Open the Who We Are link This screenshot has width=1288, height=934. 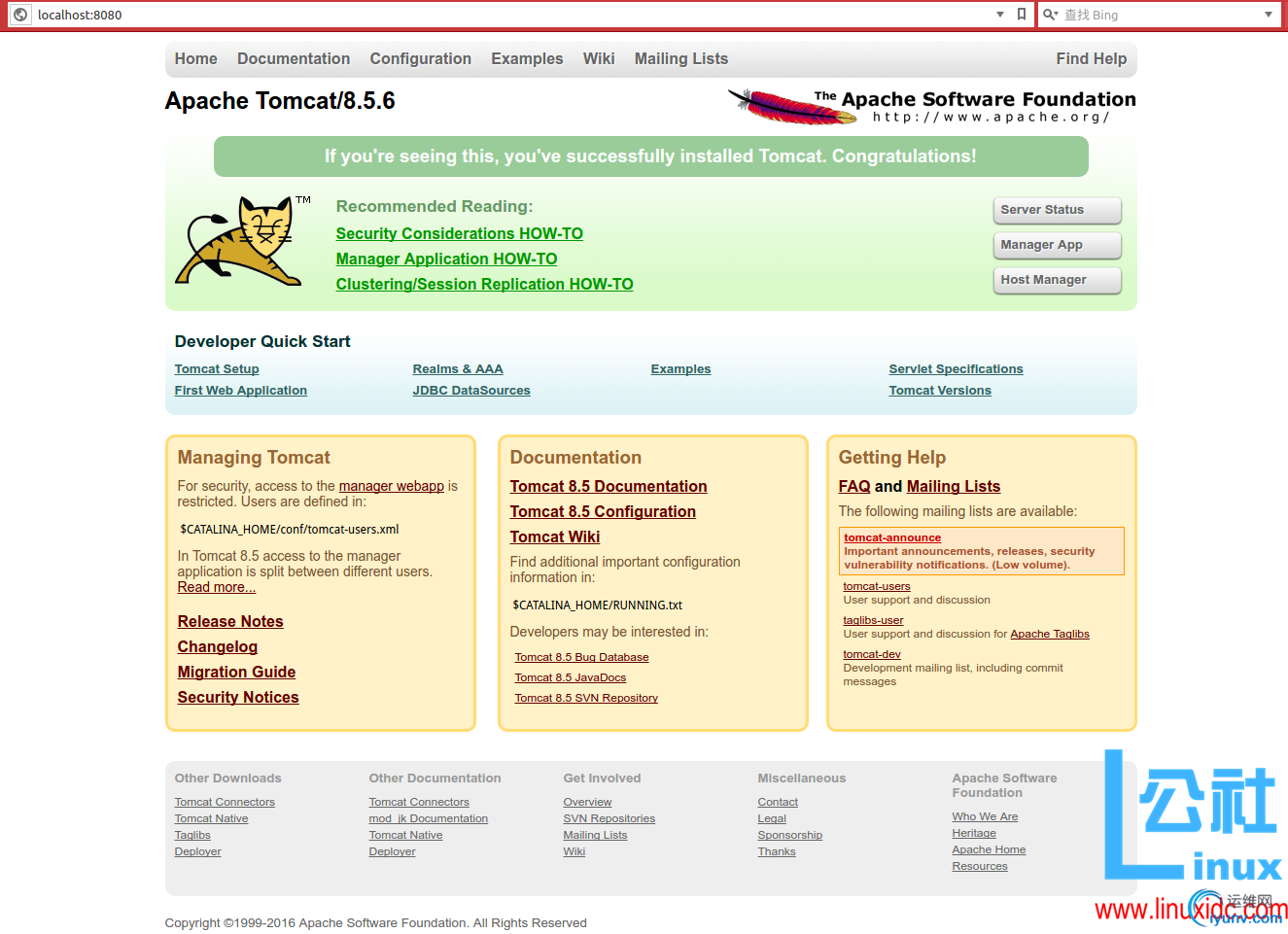point(985,816)
